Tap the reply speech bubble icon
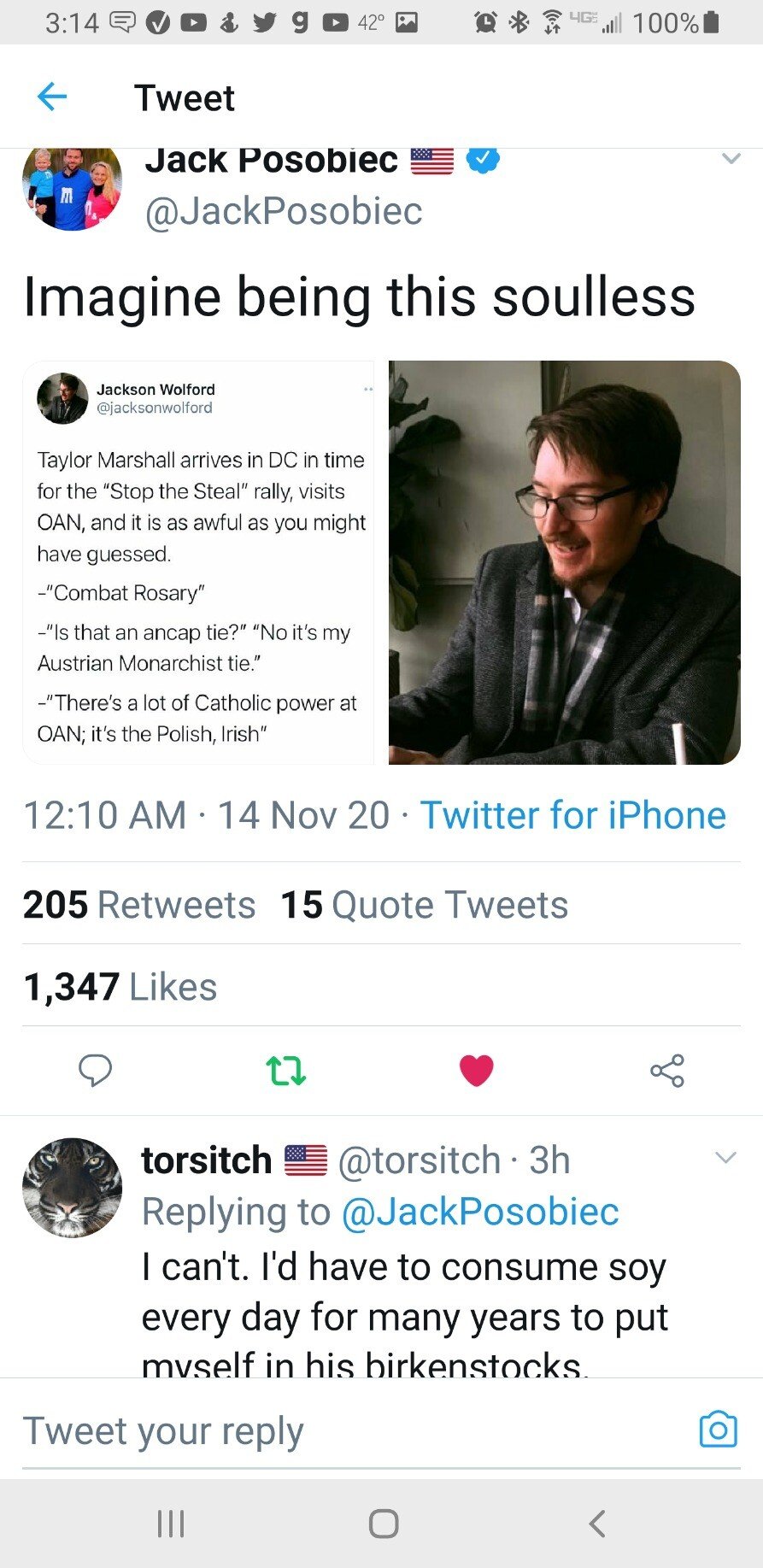 pos(95,1070)
